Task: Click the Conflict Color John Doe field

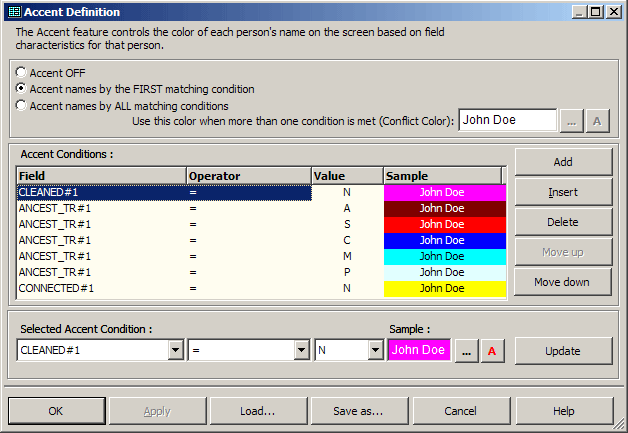Action: (507, 120)
